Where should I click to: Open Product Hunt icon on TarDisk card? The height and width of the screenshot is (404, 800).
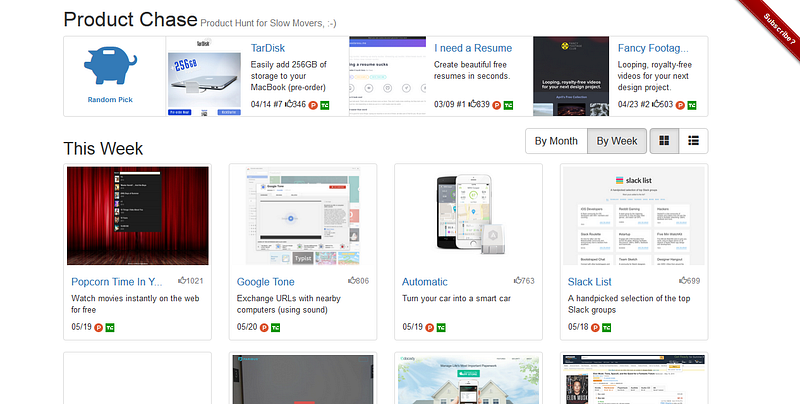313,105
